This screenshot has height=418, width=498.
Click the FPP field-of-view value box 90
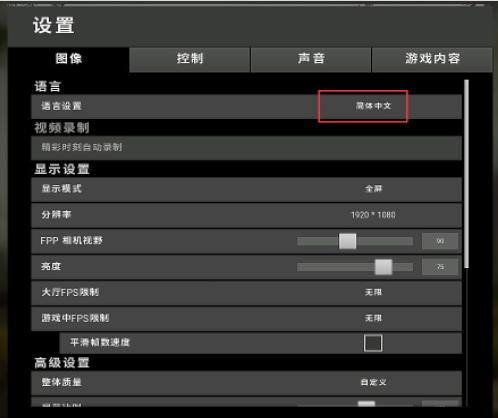click(x=440, y=241)
